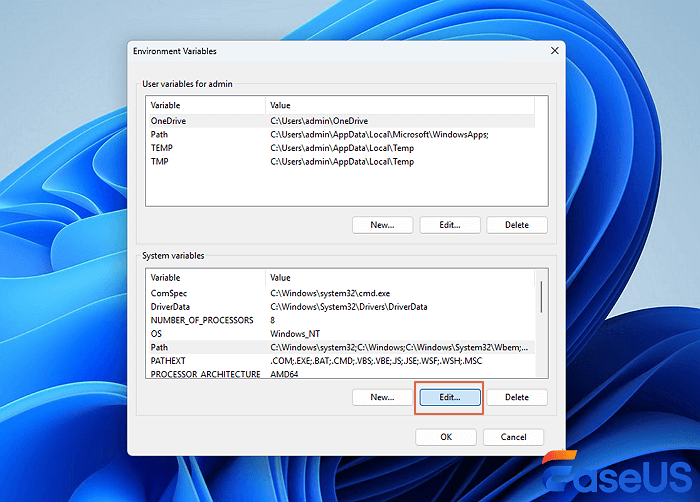Select the OS system variable
This screenshot has height=502, width=700.
pyautogui.click(x=340, y=334)
